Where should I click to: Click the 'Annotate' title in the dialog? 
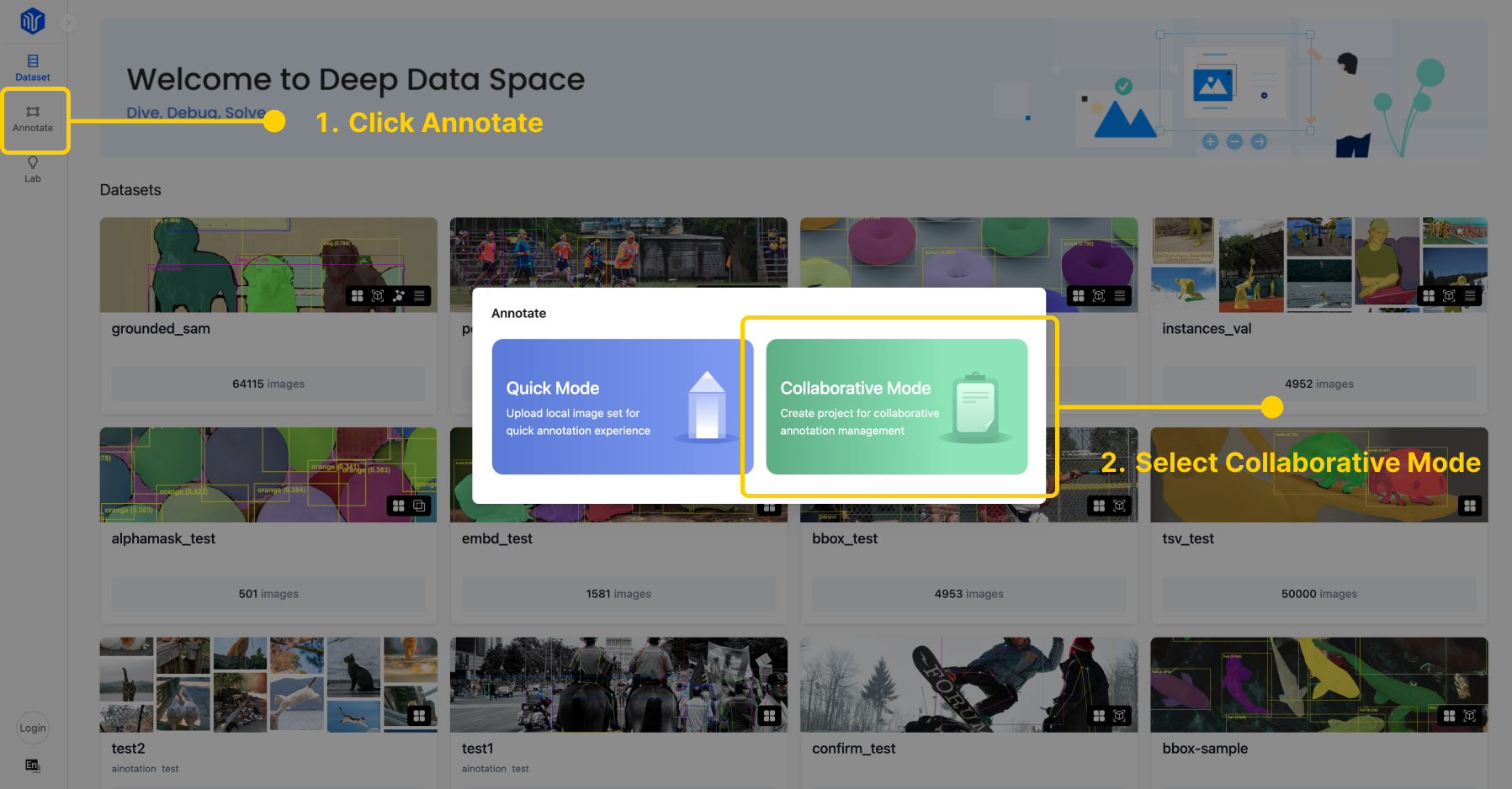click(518, 313)
